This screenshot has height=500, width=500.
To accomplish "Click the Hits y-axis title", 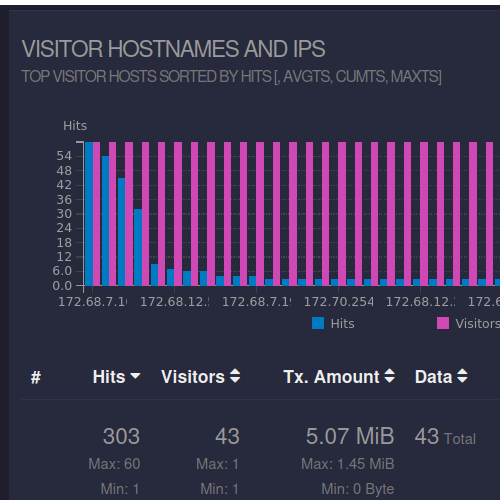I will coord(75,126).
